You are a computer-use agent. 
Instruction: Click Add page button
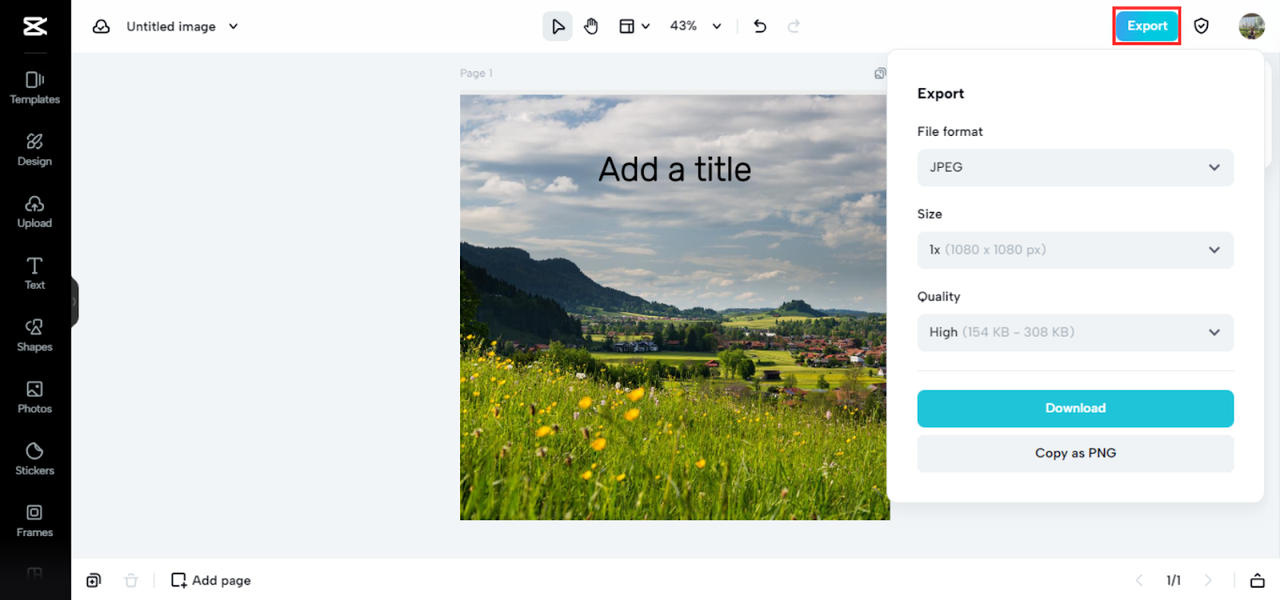coord(211,580)
